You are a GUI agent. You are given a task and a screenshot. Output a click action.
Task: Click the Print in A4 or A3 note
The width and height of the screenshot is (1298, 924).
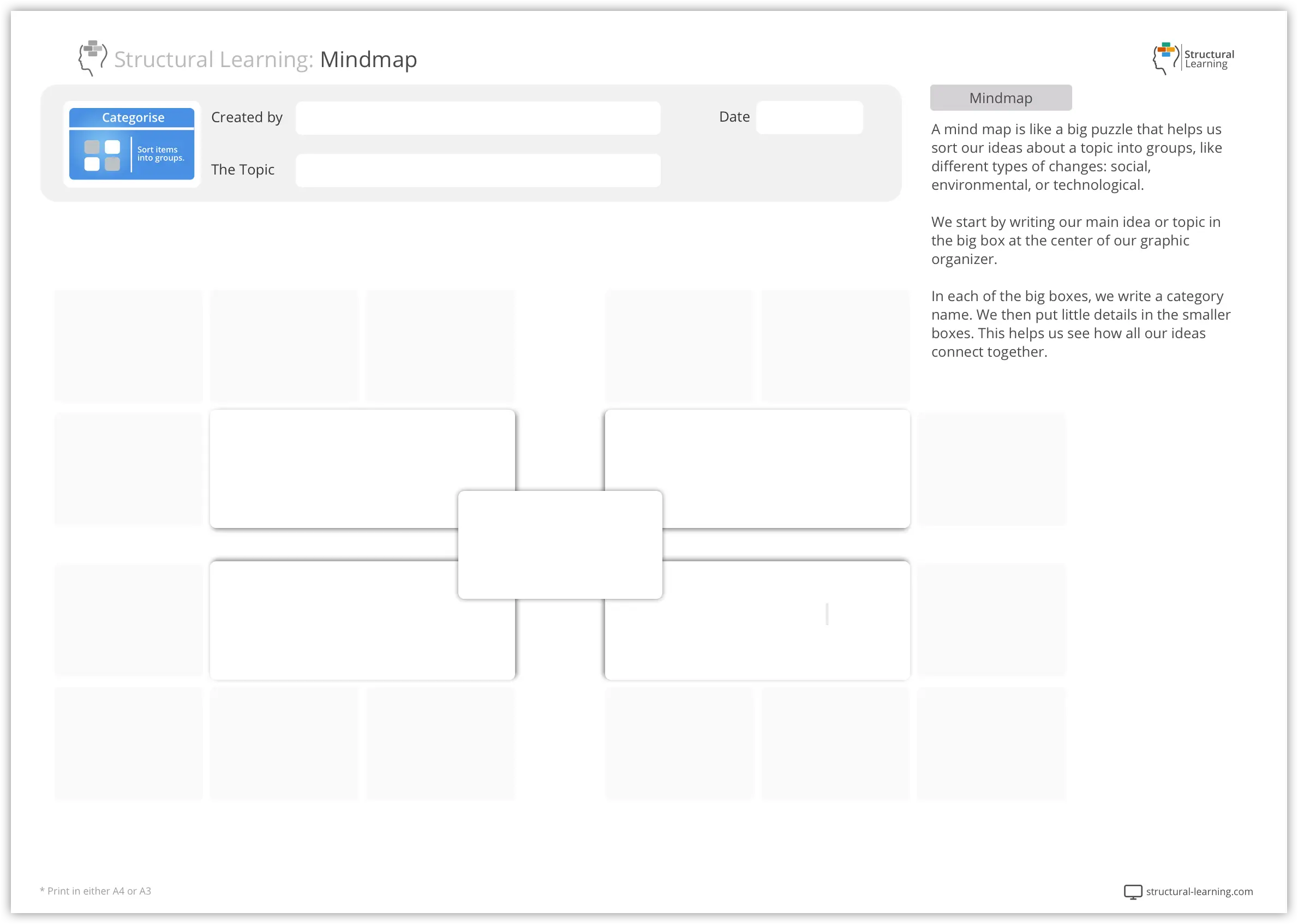(x=95, y=891)
